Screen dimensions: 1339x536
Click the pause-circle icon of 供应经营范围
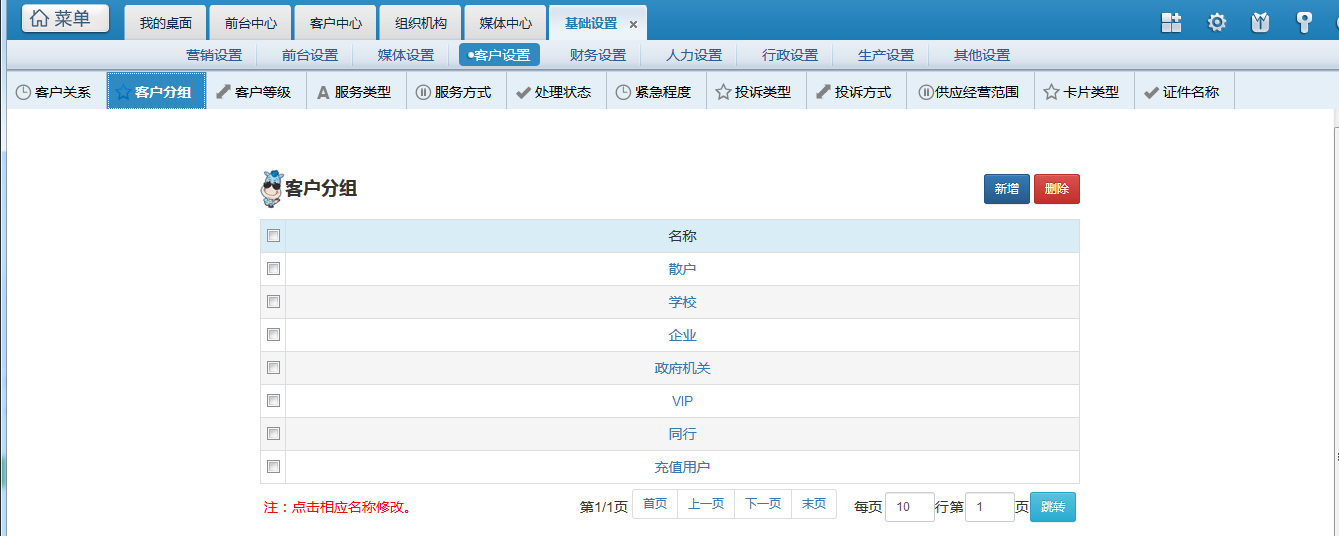pyautogui.click(x=926, y=92)
